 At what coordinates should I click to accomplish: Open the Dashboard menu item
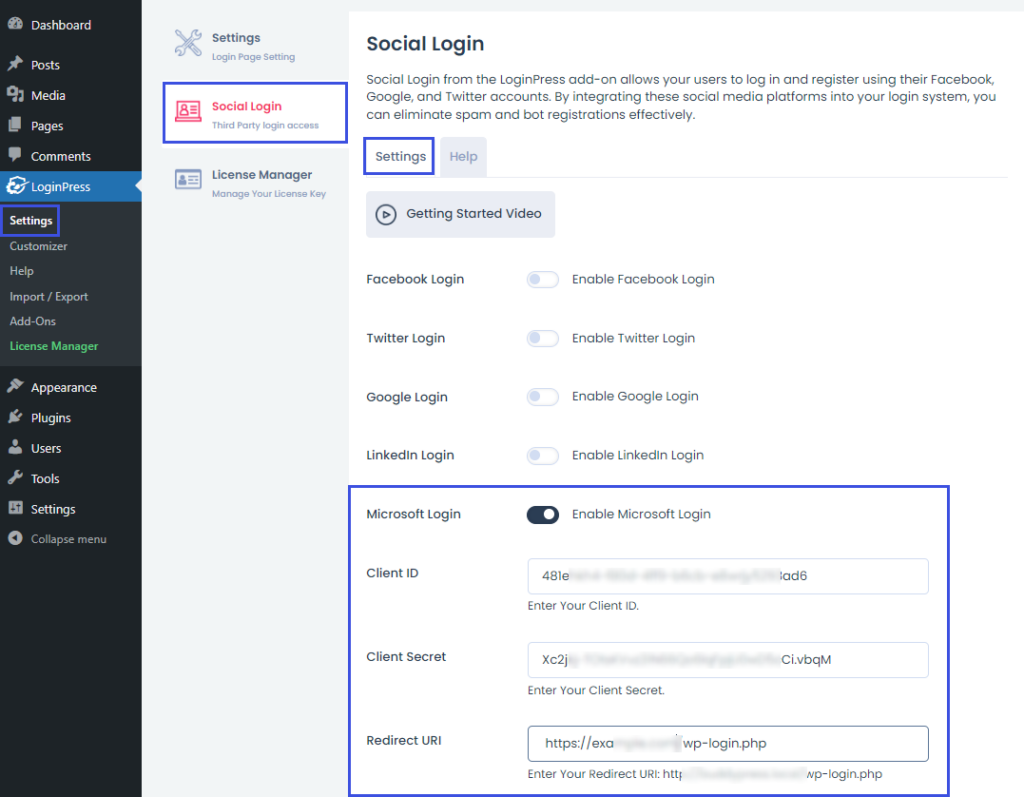click(71, 25)
